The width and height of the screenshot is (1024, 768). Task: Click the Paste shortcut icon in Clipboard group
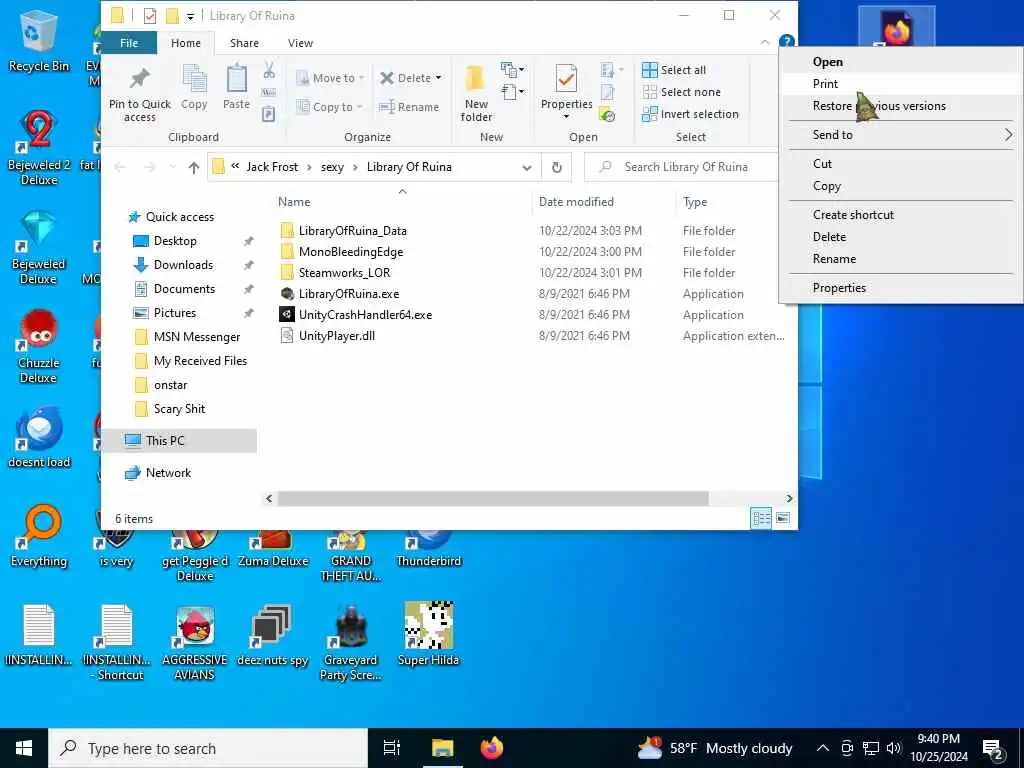pyautogui.click(x=268, y=115)
